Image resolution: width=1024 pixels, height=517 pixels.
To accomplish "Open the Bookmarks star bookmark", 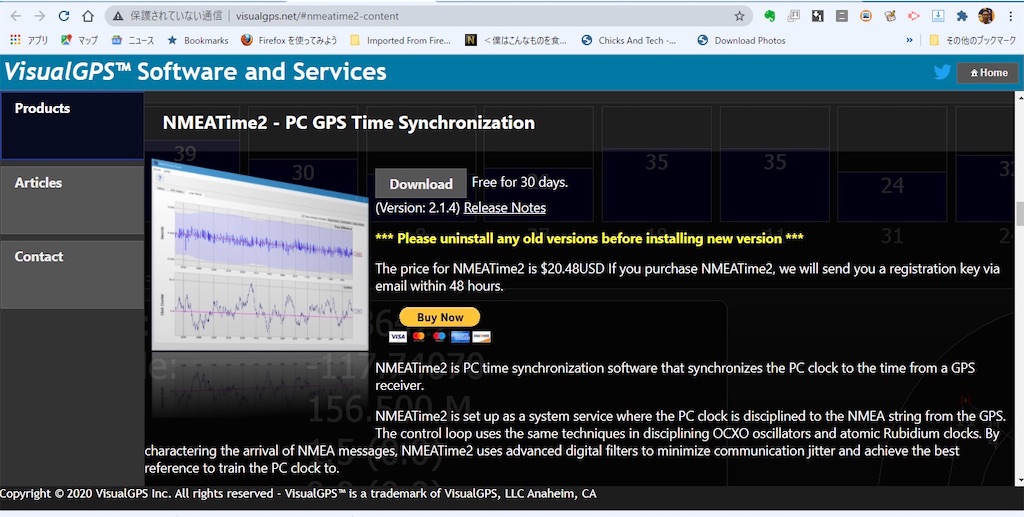I will [x=198, y=40].
